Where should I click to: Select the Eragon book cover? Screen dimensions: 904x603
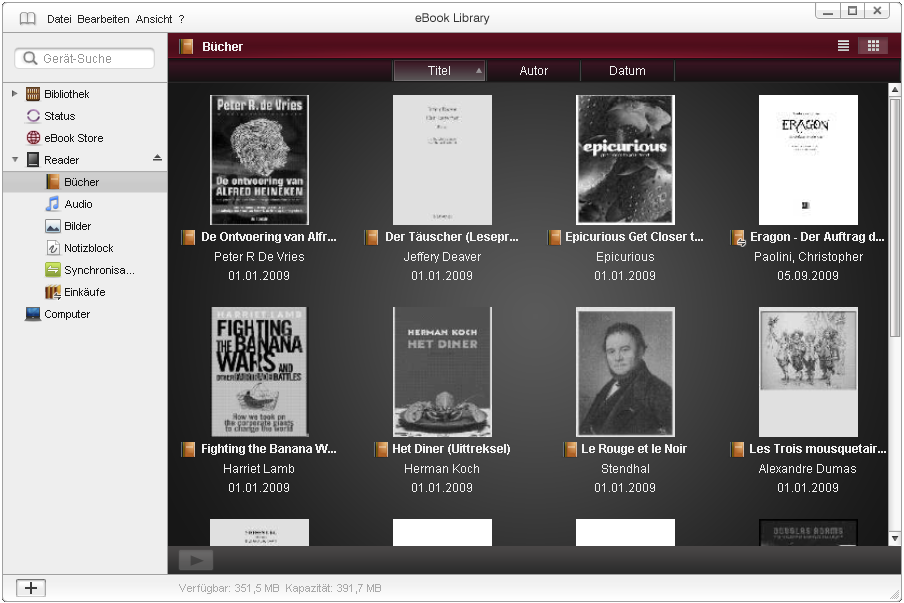[808, 160]
